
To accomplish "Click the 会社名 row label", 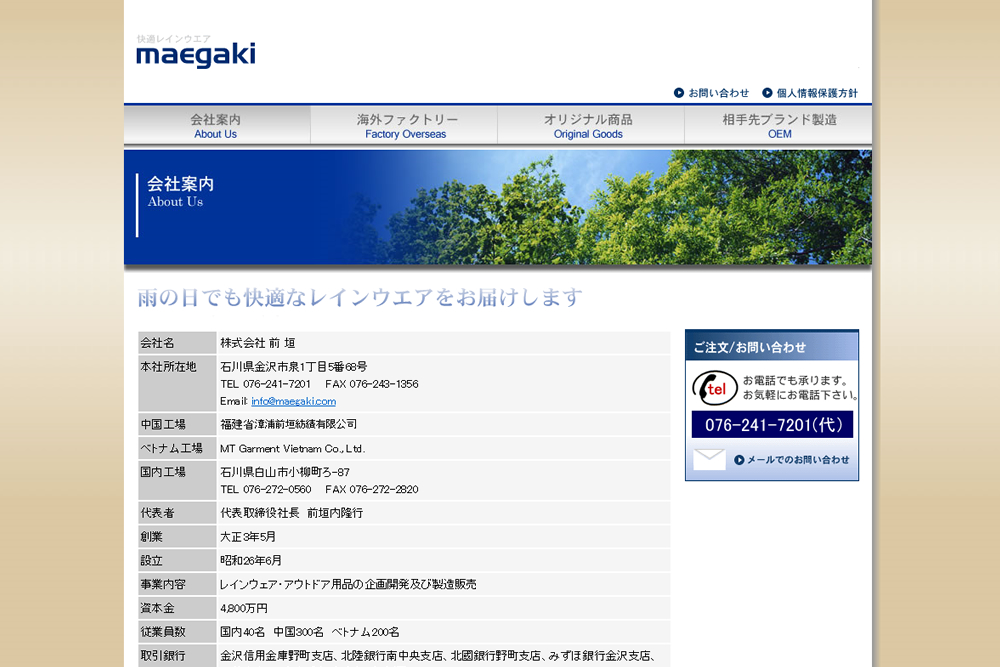I will (157, 343).
